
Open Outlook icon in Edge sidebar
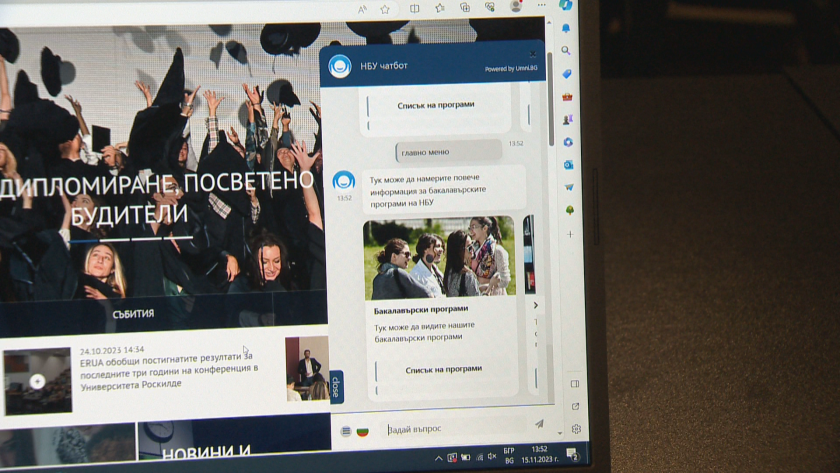click(568, 165)
